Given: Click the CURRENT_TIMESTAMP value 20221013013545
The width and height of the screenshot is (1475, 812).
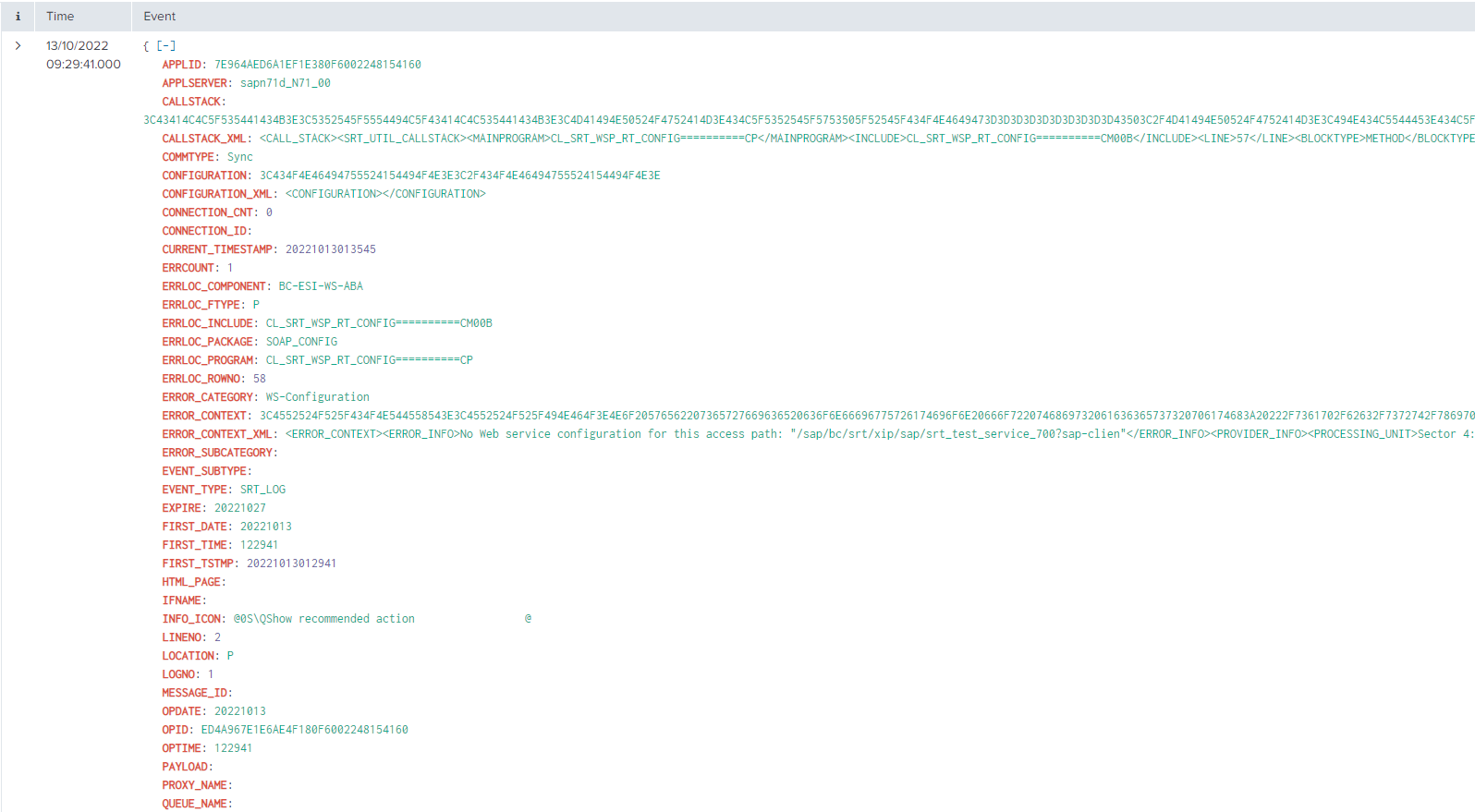Looking at the screenshot, I should tap(330, 249).
